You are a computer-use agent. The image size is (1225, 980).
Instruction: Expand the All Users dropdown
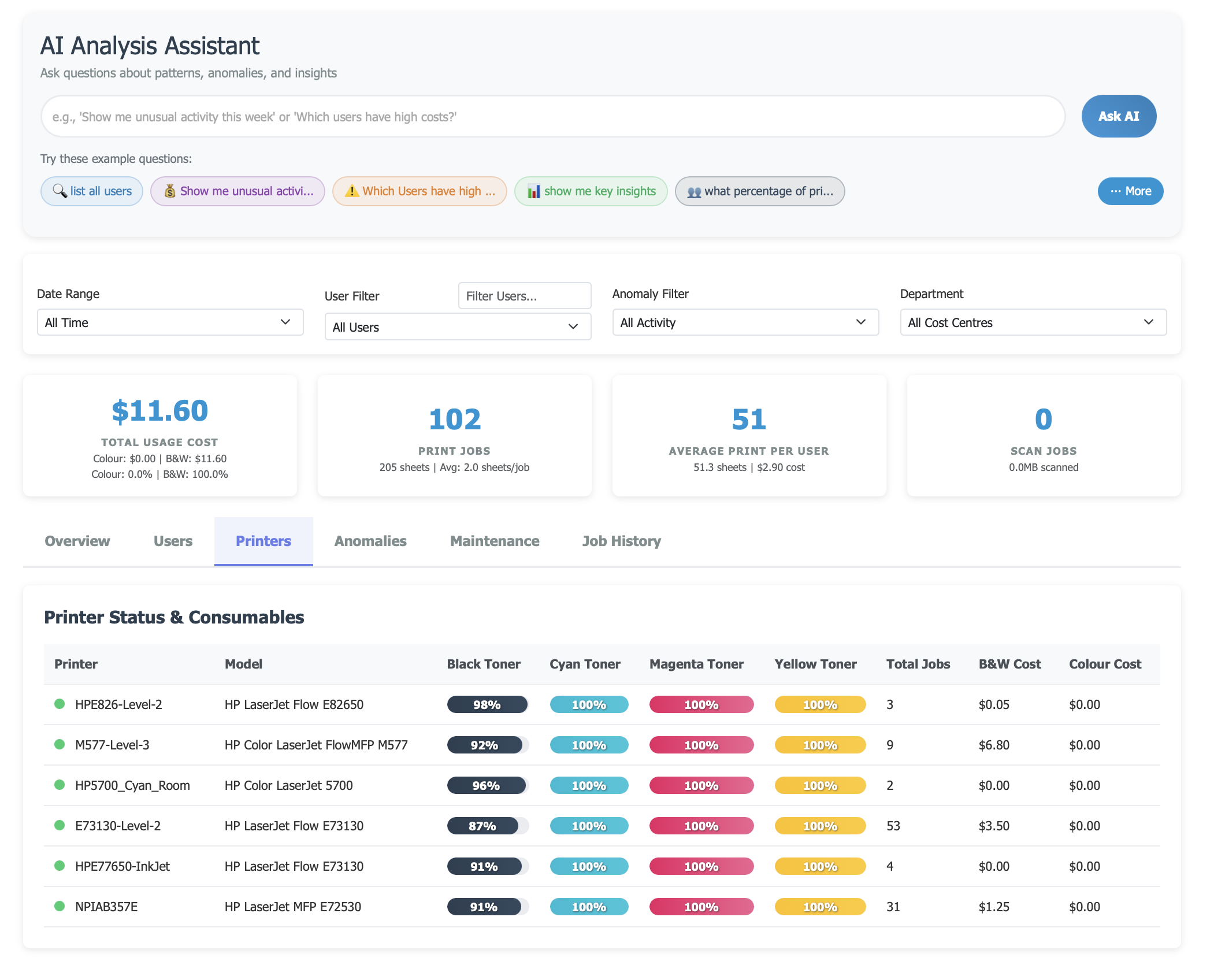[458, 327]
